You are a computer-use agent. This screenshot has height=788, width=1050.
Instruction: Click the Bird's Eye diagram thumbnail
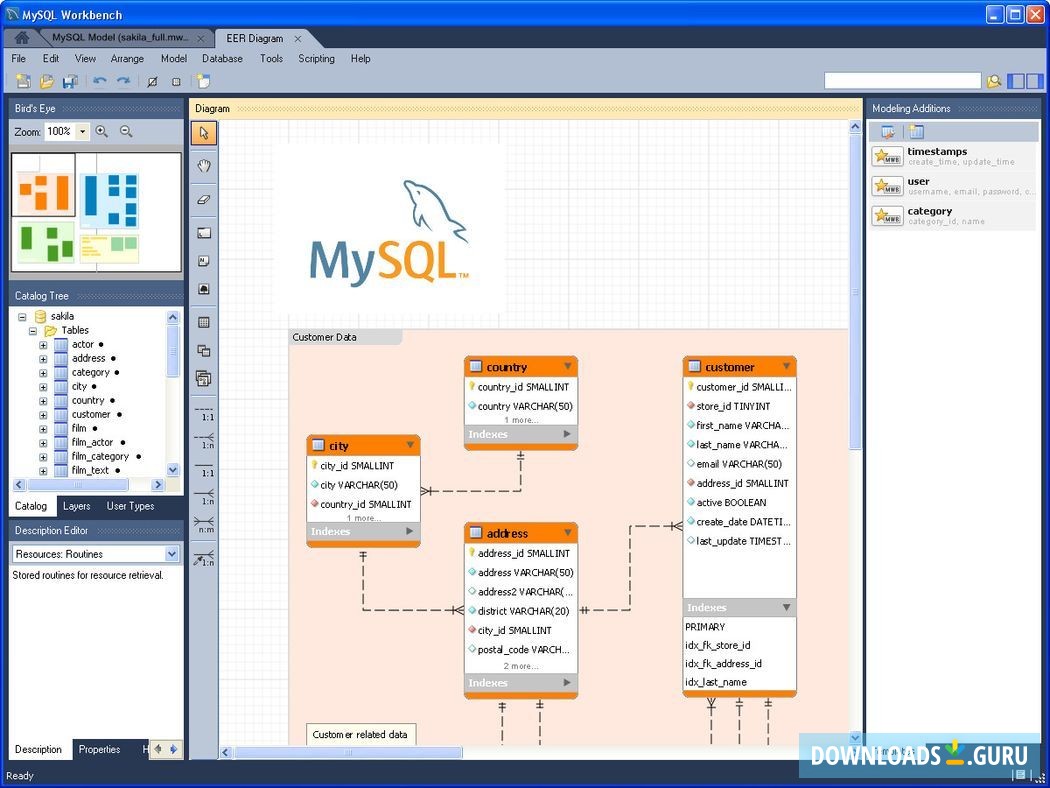click(x=96, y=212)
